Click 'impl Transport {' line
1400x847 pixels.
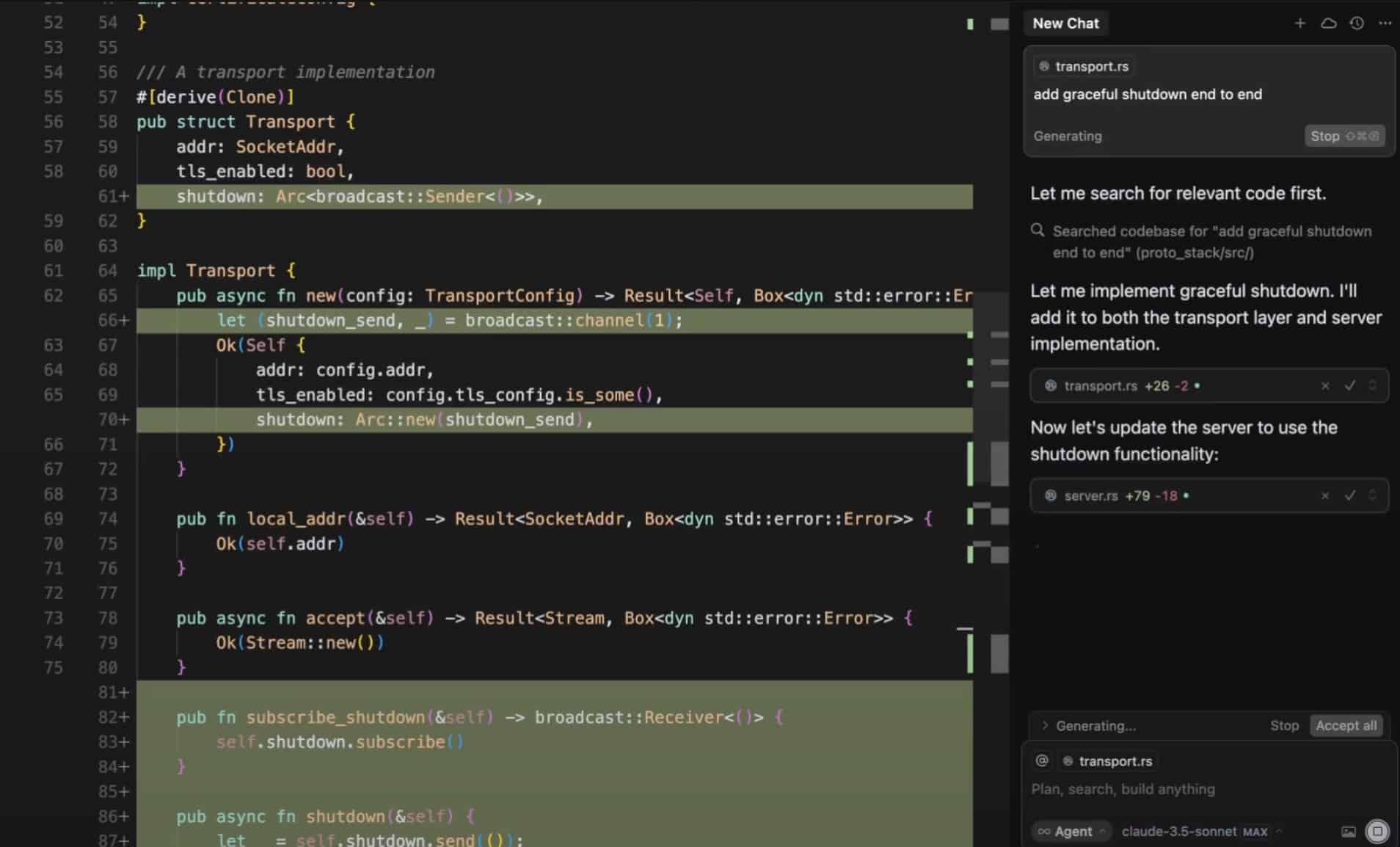[x=216, y=271]
